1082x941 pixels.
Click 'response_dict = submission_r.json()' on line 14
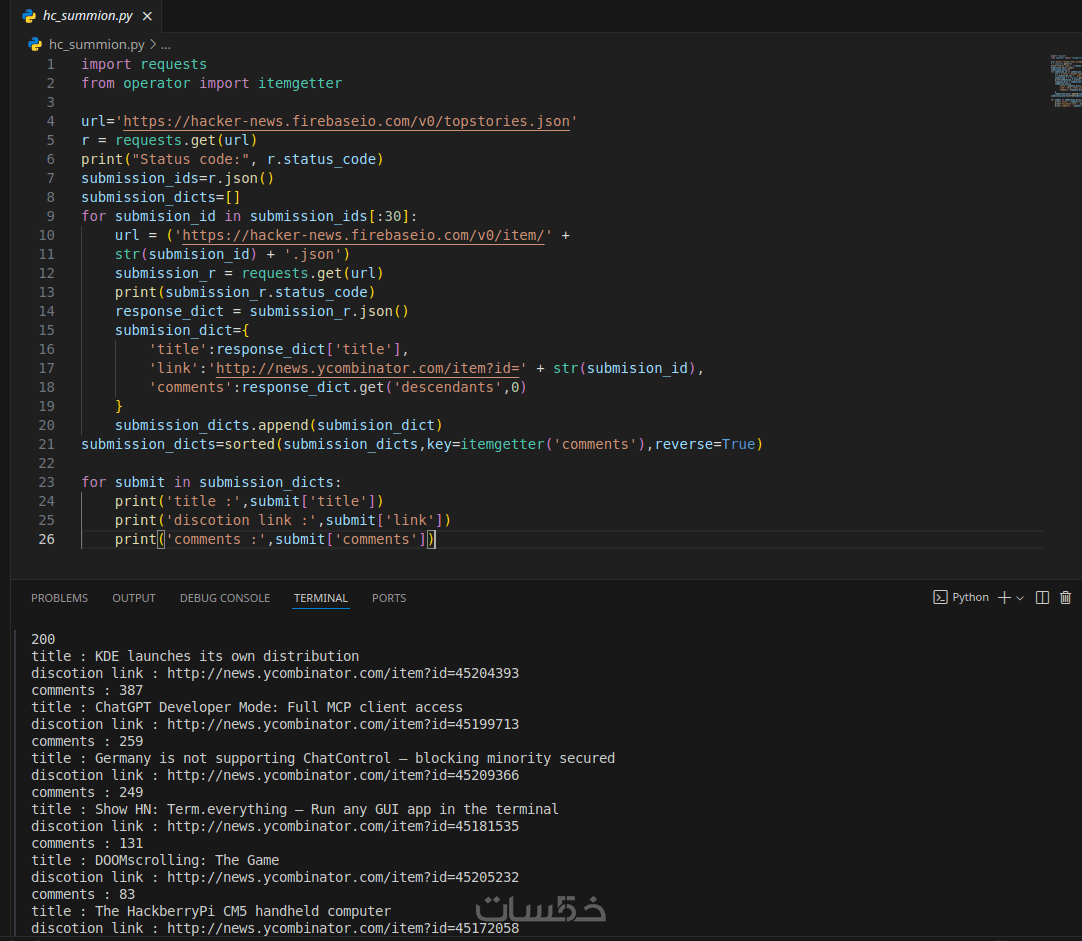(x=262, y=312)
